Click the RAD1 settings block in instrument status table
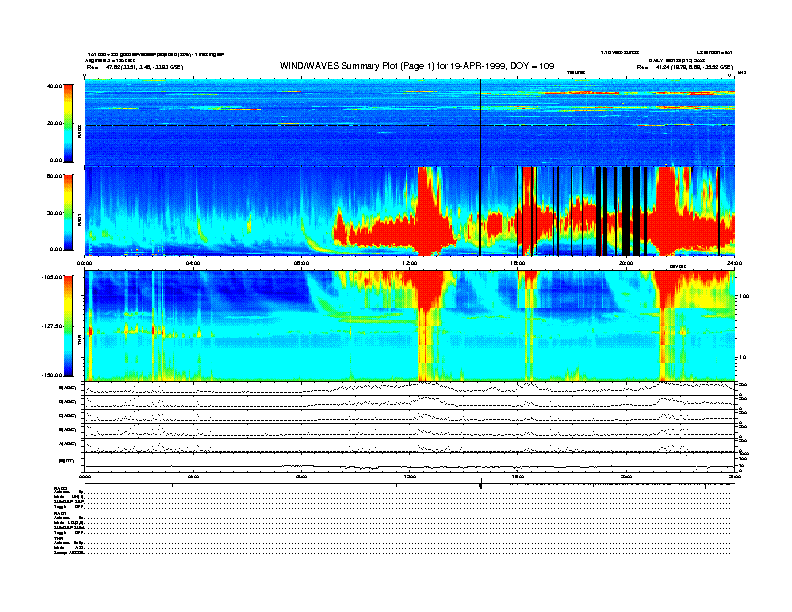The width and height of the screenshot is (792, 612). pyautogui.click(x=69, y=523)
